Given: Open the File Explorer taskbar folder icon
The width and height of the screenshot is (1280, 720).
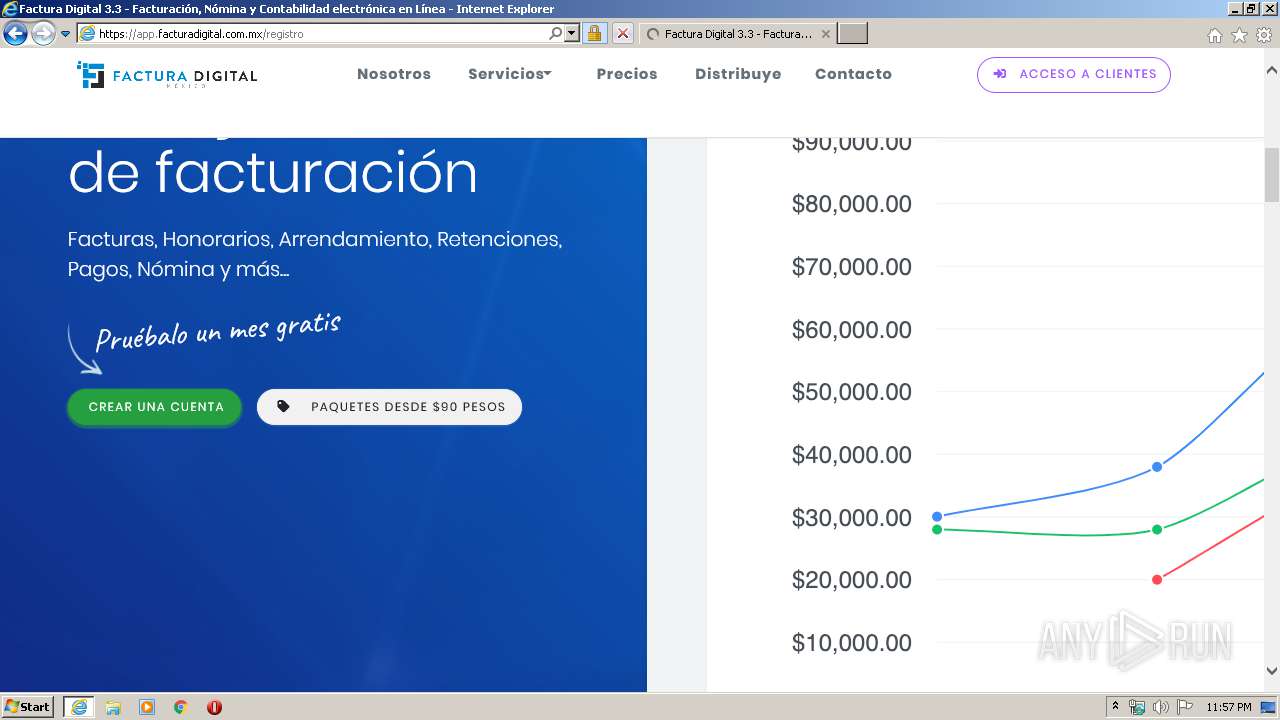Looking at the screenshot, I should (x=113, y=707).
